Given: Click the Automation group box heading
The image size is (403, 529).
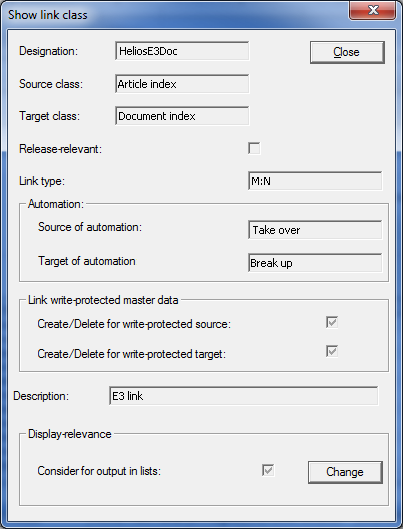Looking at the screenshot, I should tap(56, 204).
